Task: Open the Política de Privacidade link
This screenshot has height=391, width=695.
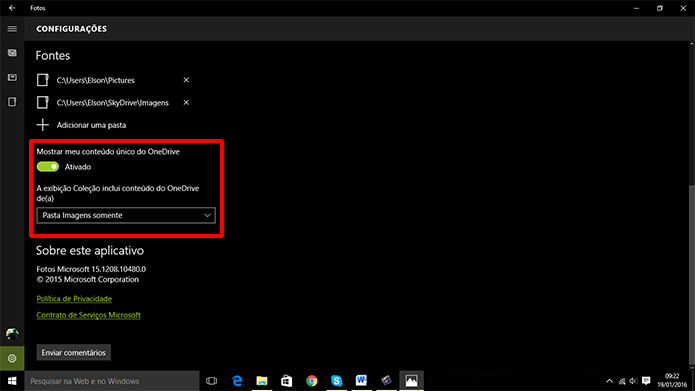Action: pyautogui.click(x=74, y=299)
